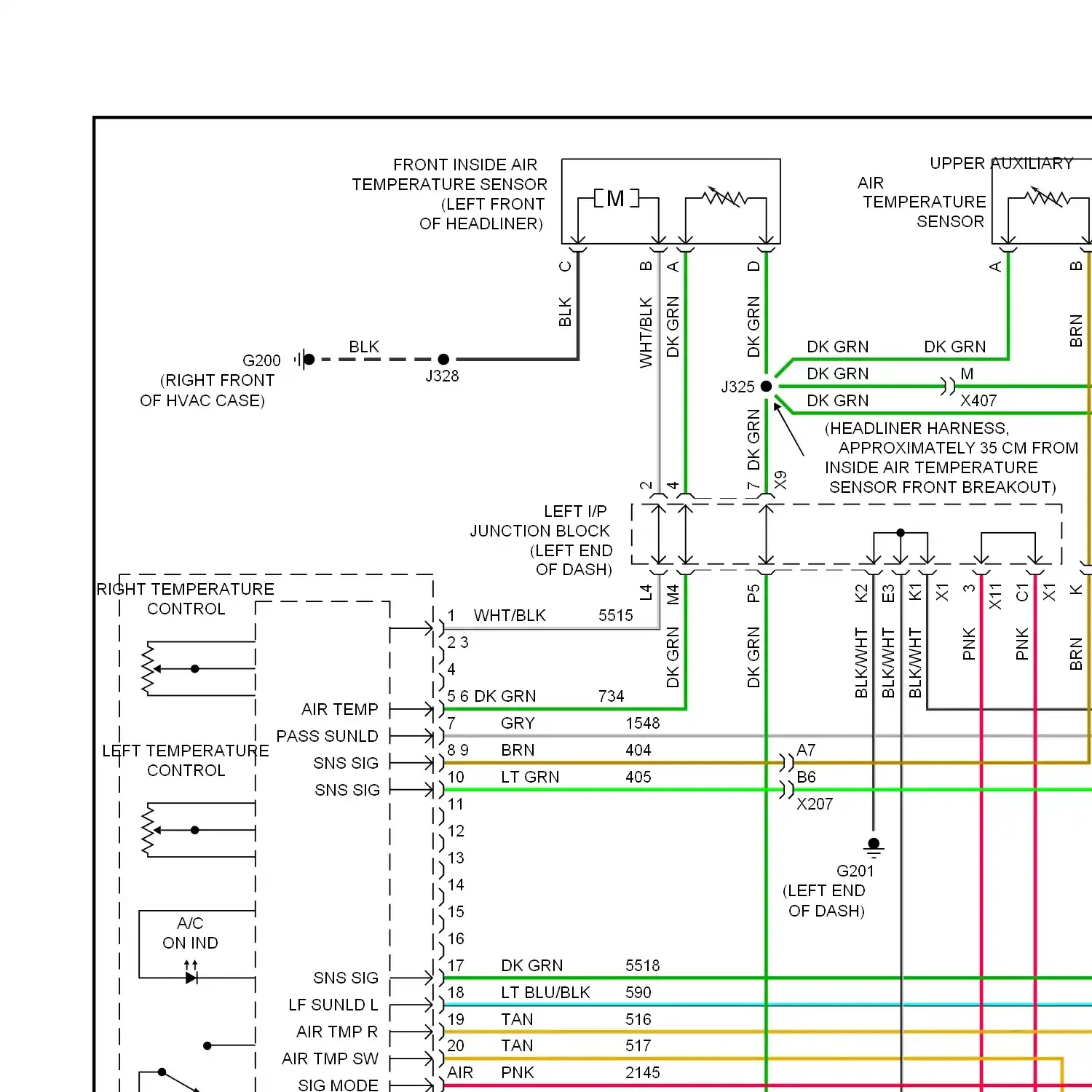
Task: Select the SIG MODE pin label
Action: coord(339,1085)
